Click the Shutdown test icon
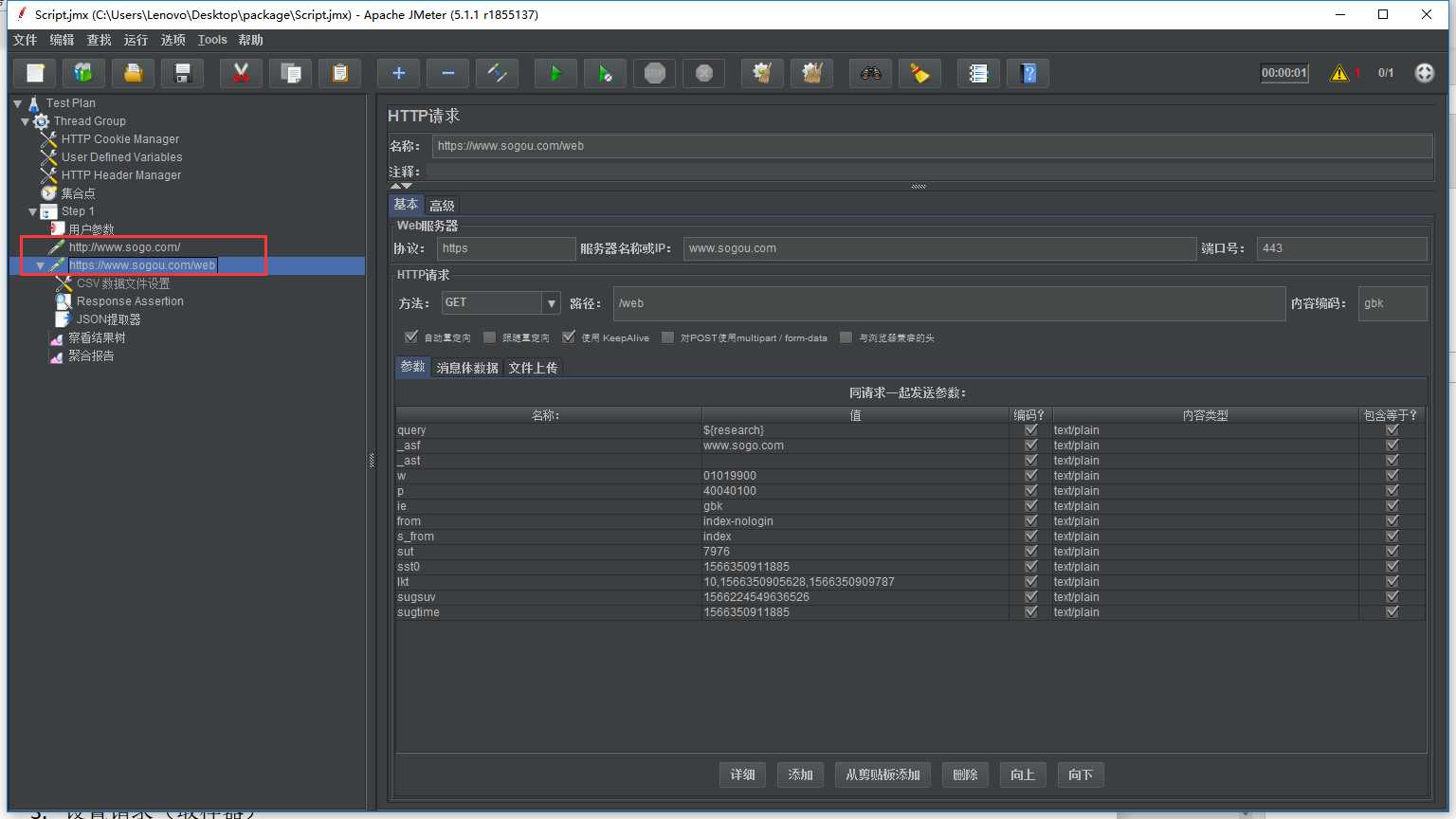The width and height of the screenshot is (1456, 819). pos(704,73)
